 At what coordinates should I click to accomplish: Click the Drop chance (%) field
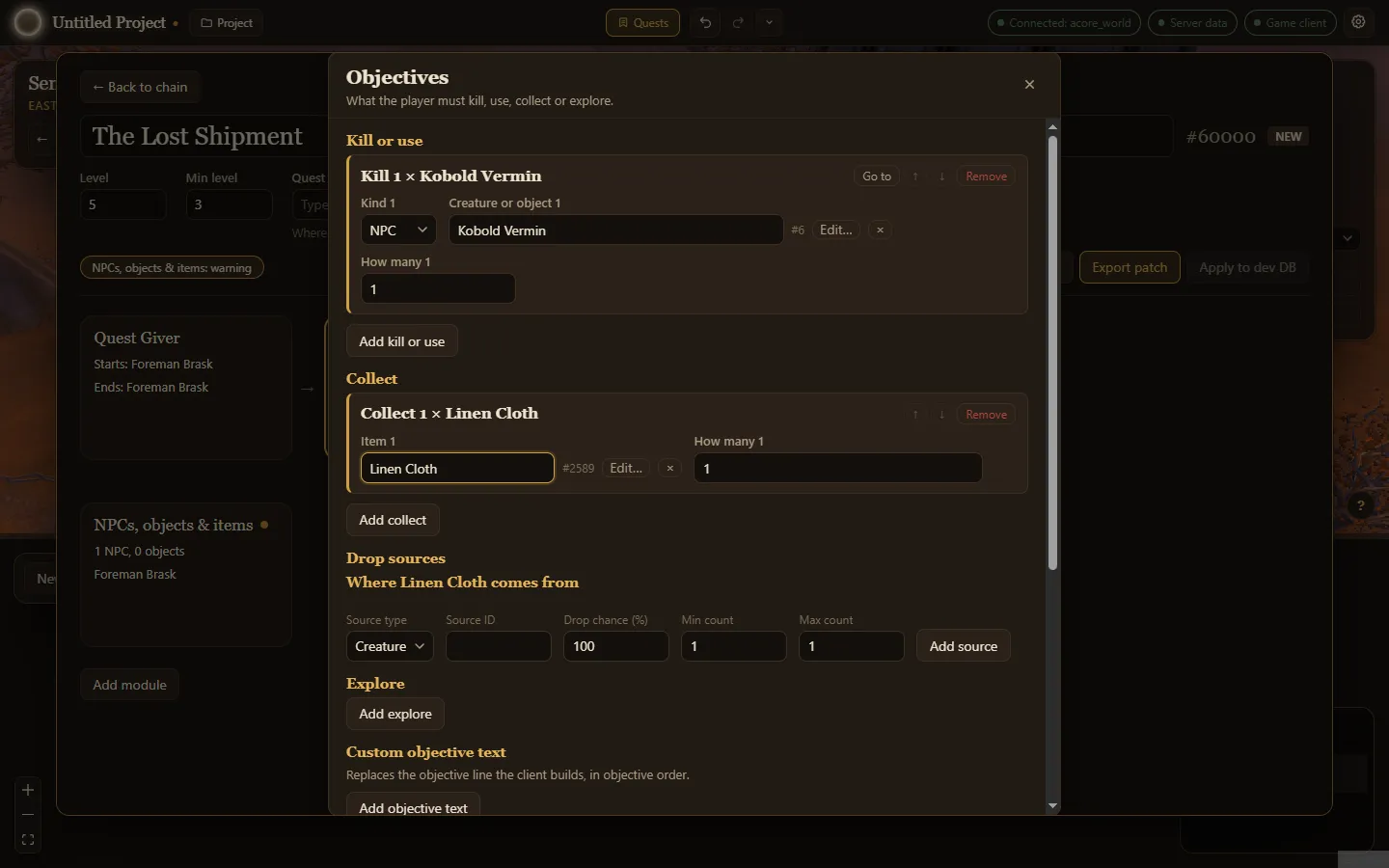616,646
